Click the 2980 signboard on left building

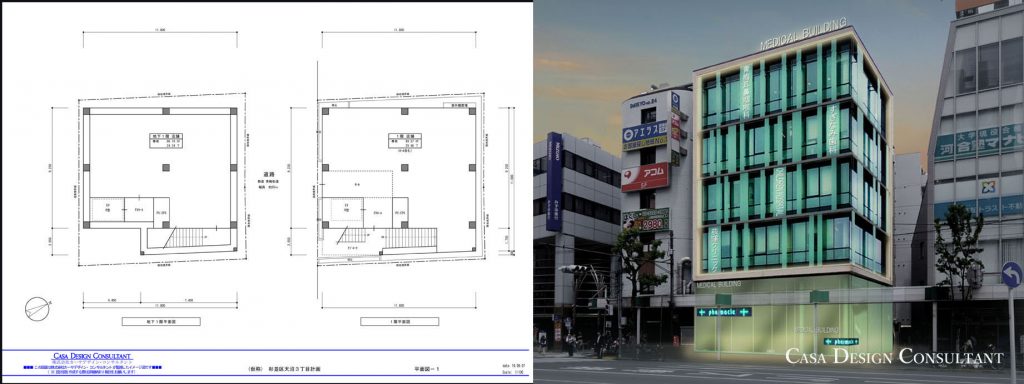coord(646,221)
